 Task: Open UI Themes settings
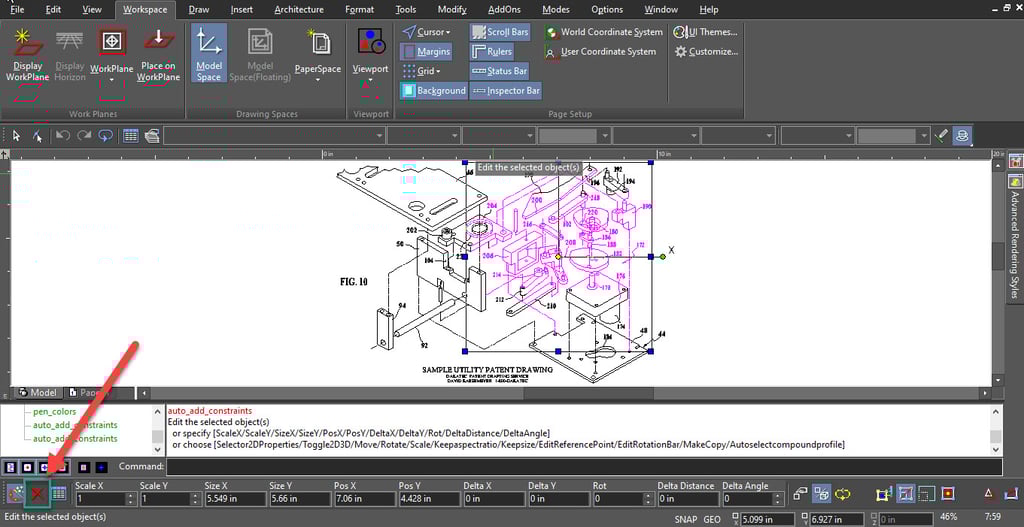coord(706,32)
